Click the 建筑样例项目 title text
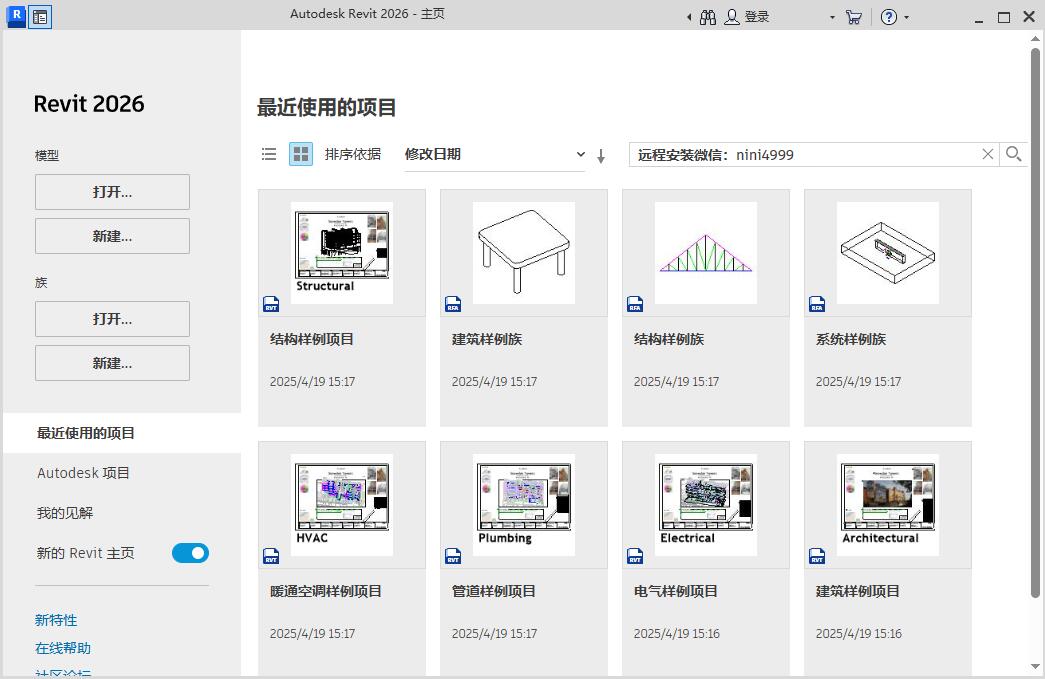Screen dimensions: 1045x679 (857, 591)
